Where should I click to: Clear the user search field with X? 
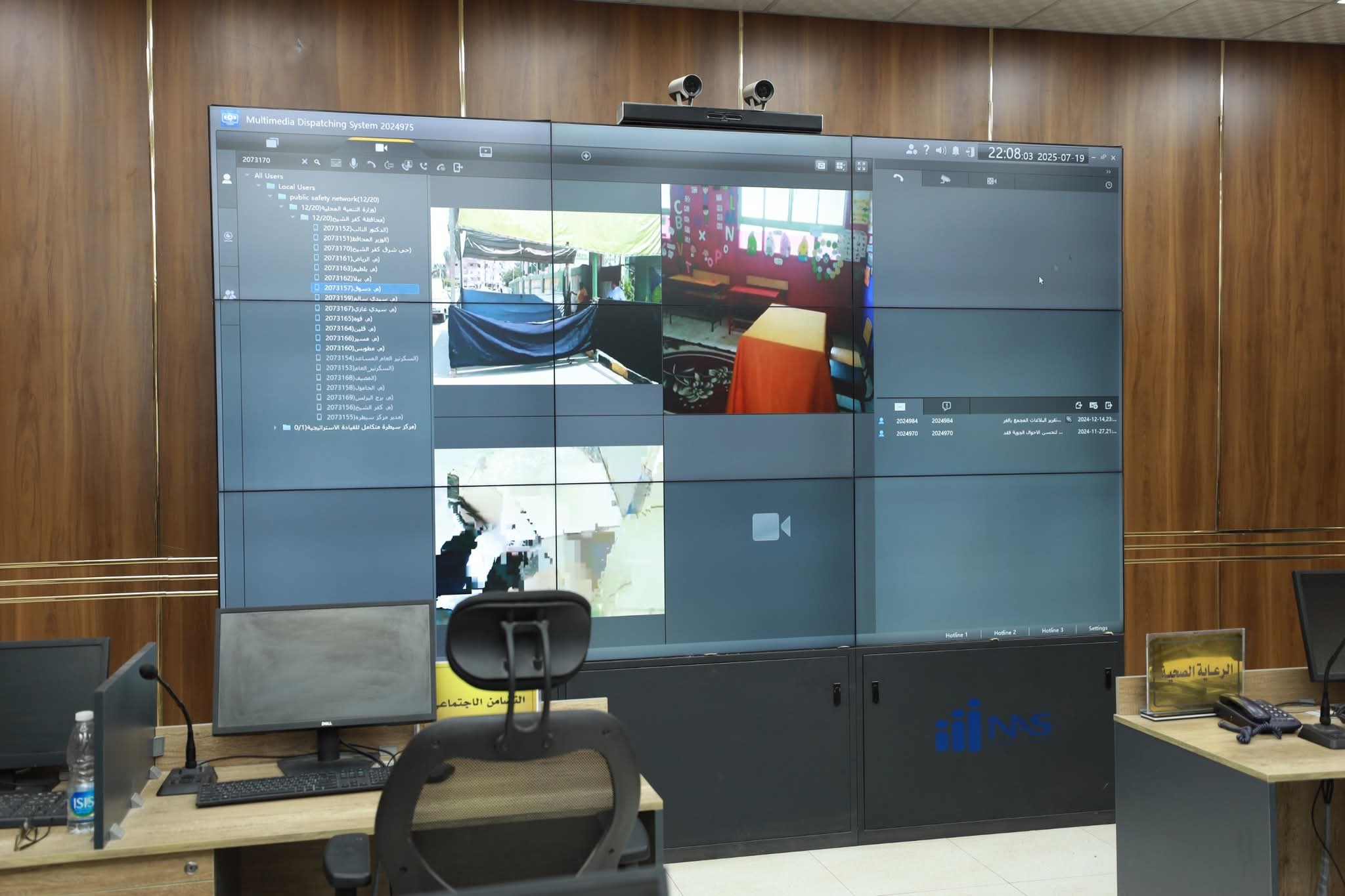pyautogui.click(x=304, y=161)
